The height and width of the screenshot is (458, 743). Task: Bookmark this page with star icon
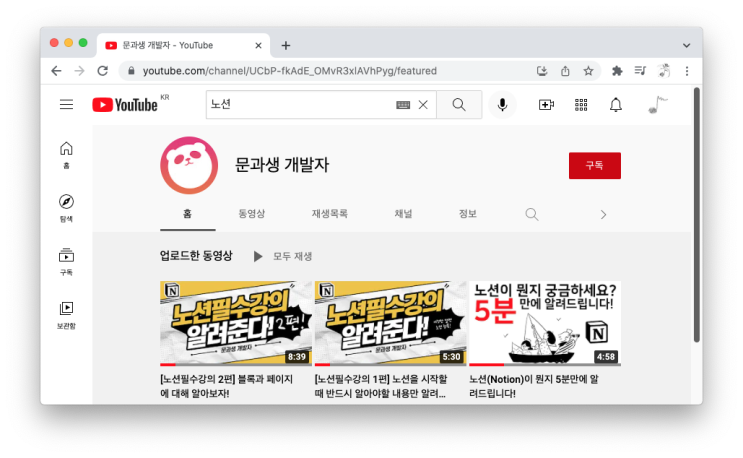(x=588, y=71)
